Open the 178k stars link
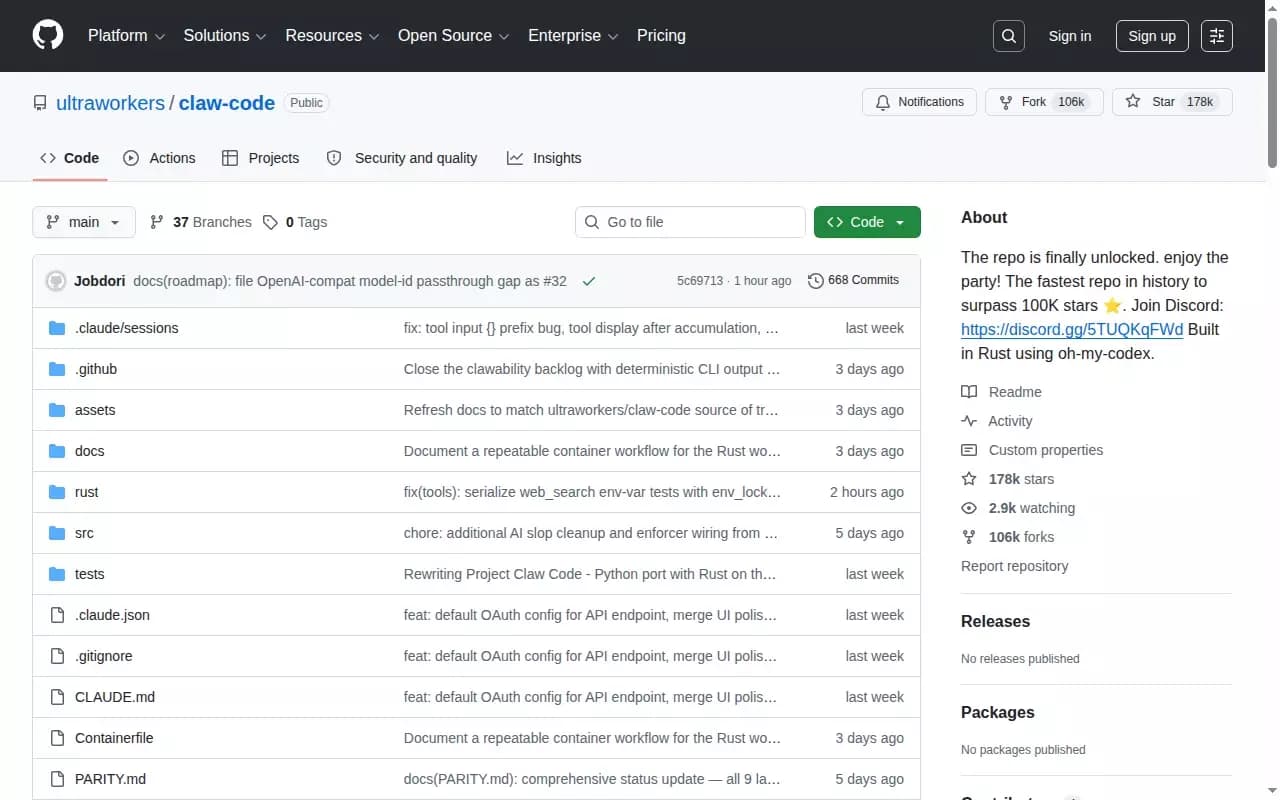Image resolution: width=1280 pixels, height=800 pixels. 1021,479
